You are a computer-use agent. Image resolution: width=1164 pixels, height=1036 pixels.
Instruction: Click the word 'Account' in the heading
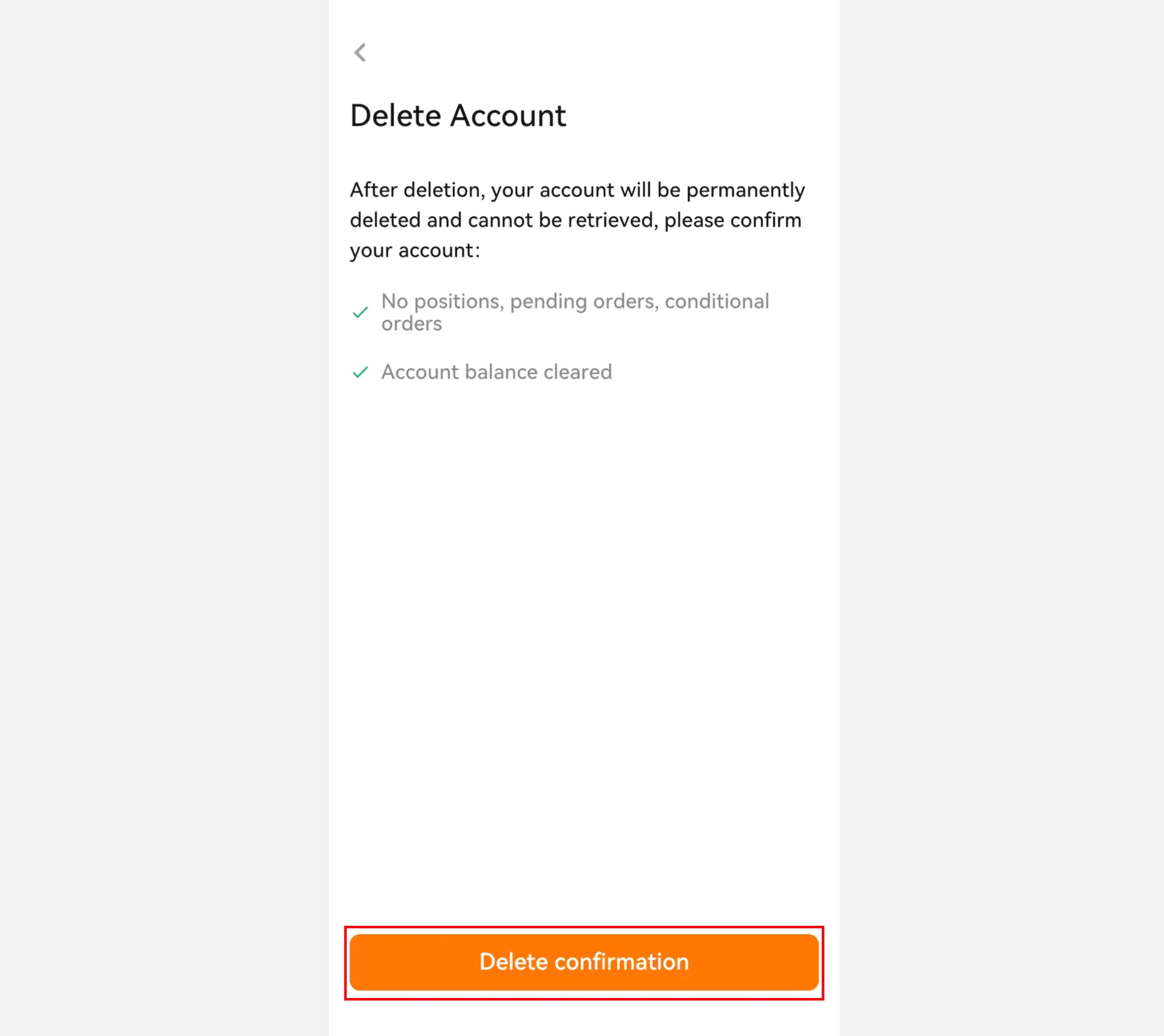click(508, 116)
